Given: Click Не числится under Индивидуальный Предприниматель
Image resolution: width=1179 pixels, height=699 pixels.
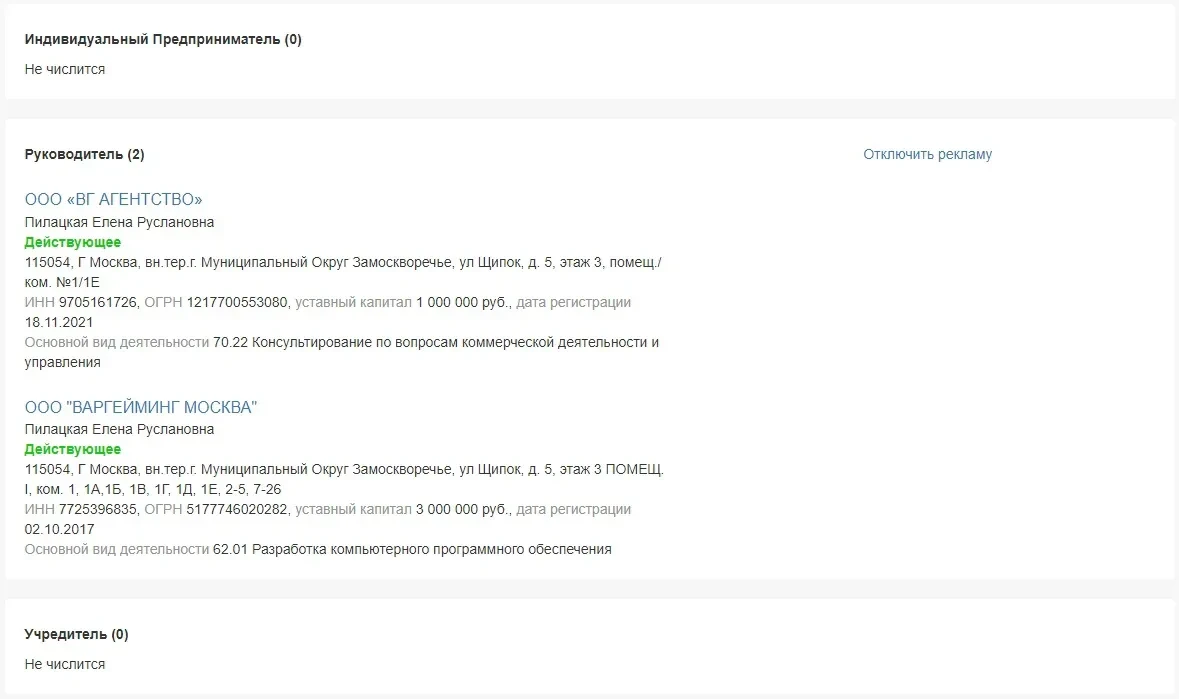Looking at the screenshot, I should pyautogui.click(x=65, y=70).
